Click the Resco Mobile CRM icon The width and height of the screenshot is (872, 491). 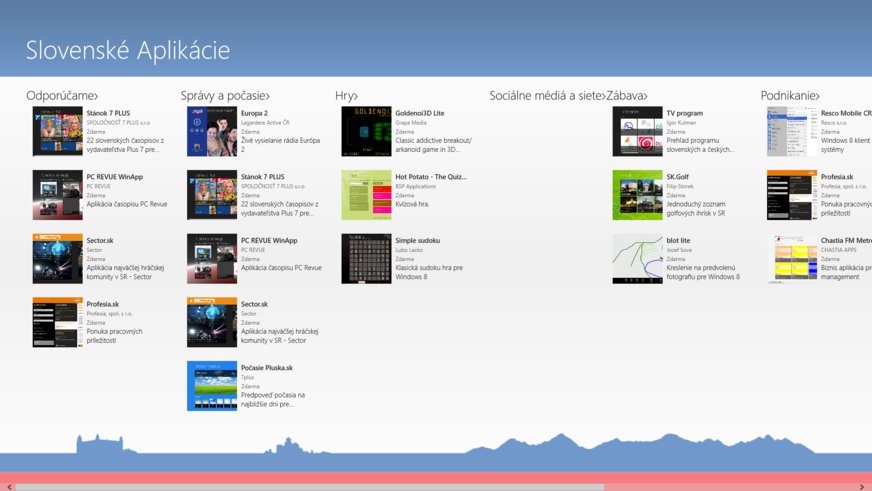pos(791,131)
